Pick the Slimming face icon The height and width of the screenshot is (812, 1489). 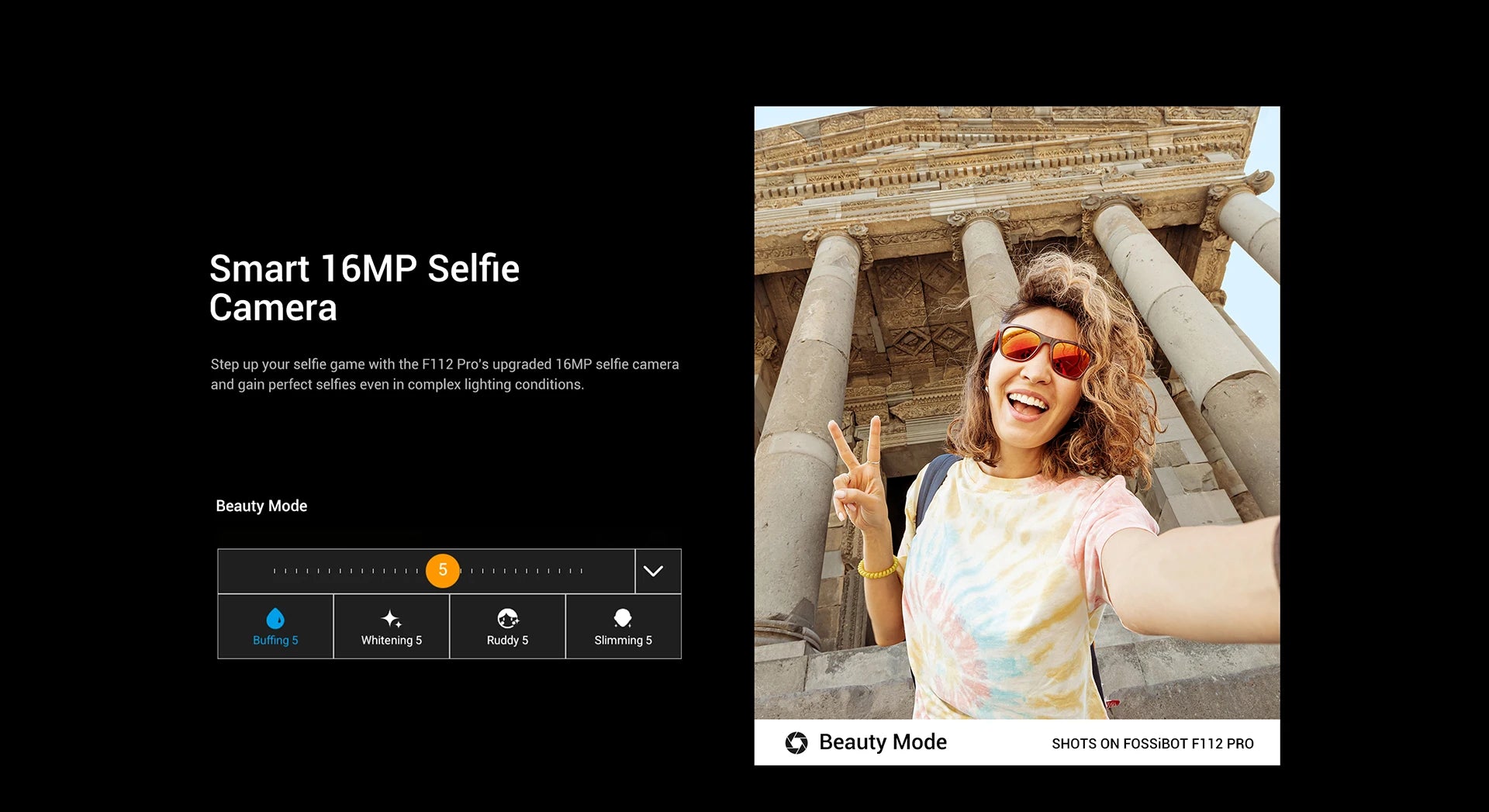pos(623,618)
